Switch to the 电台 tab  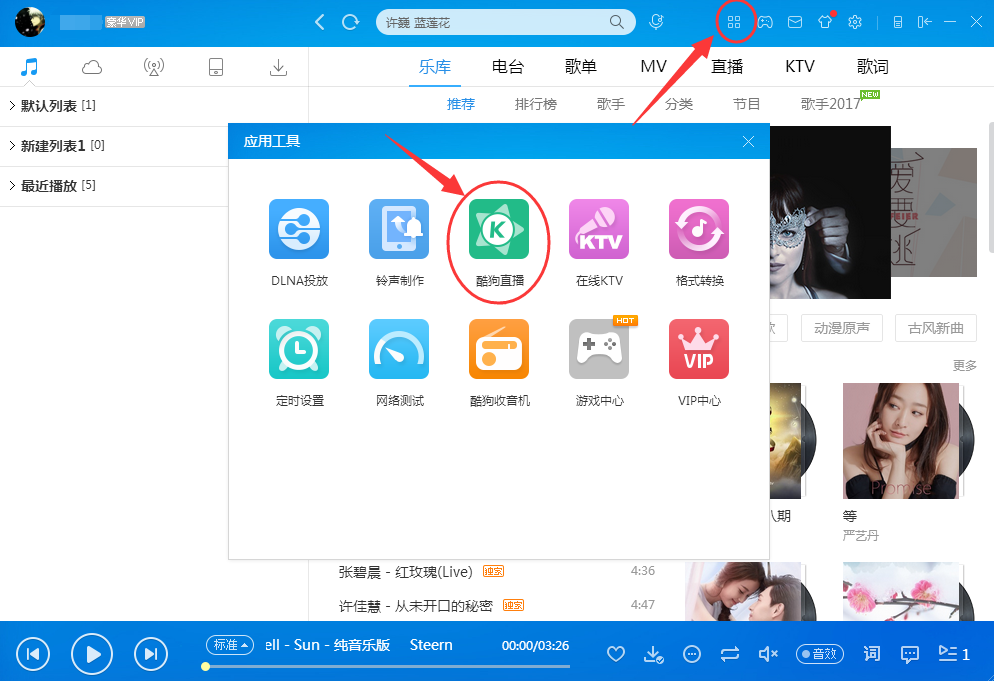point(507,66)
